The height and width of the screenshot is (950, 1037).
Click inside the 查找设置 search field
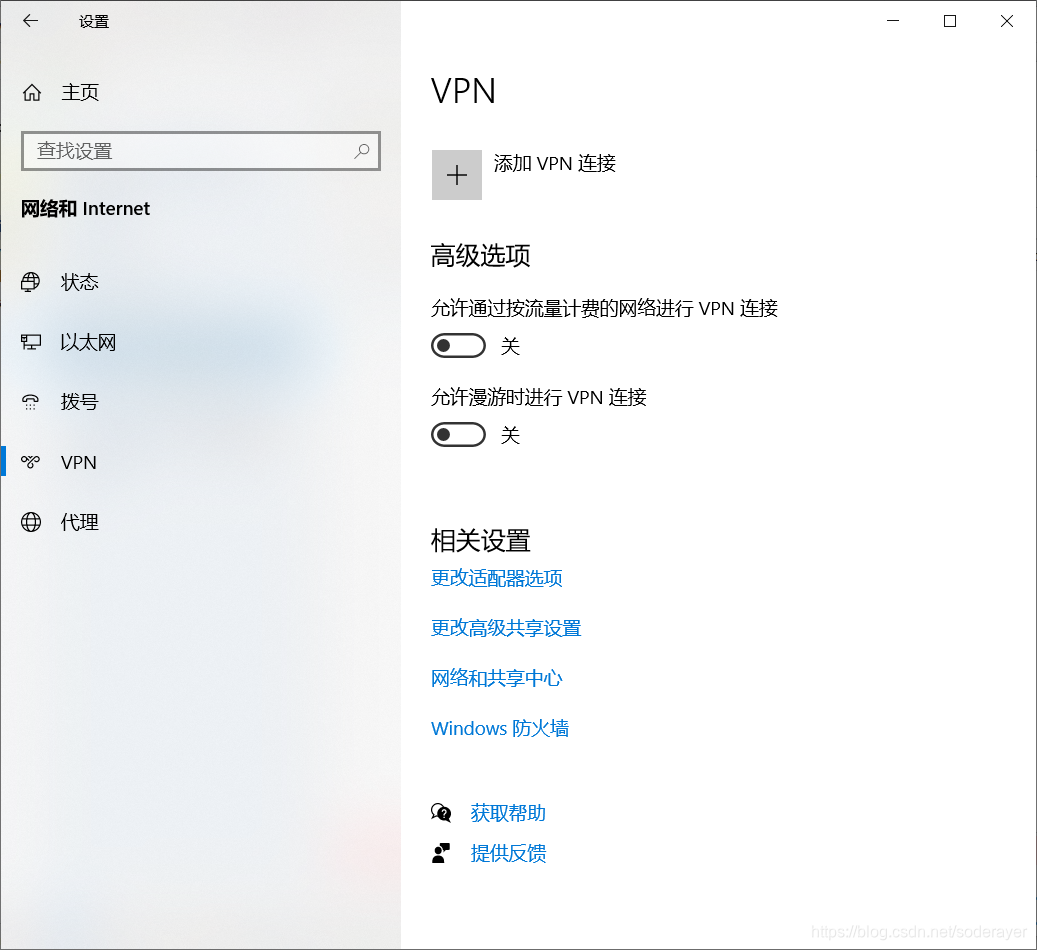pyautogui.click(x=180, y=150)
